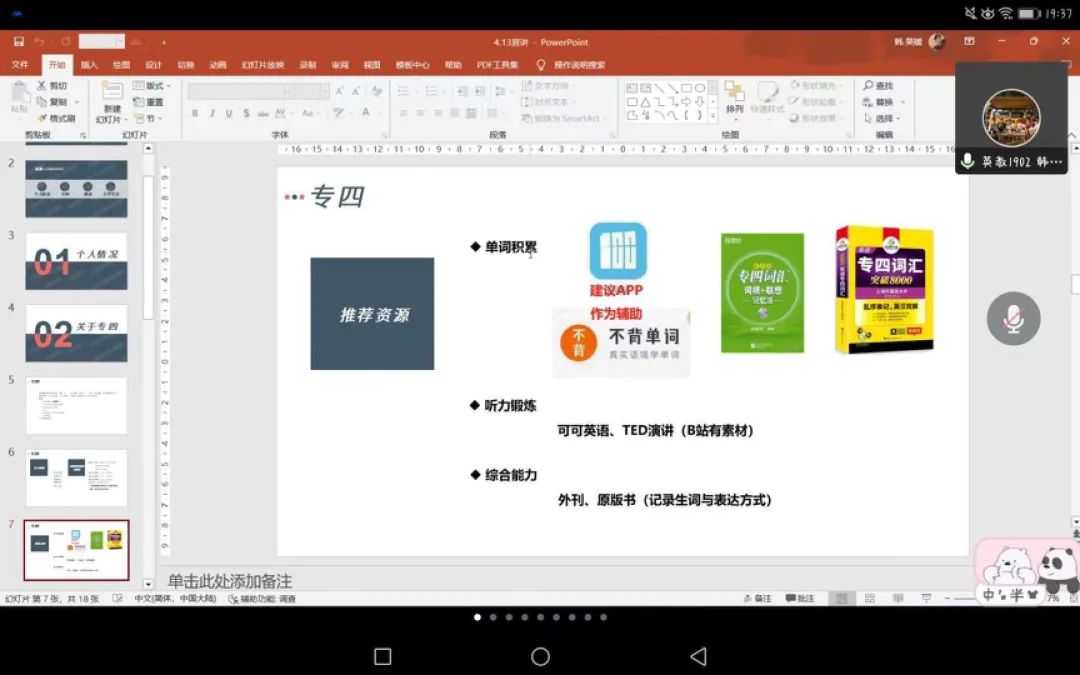Expand the Layout (版式) dropdown
Screen dimensions: 1080x675
(x=153, y=86)
